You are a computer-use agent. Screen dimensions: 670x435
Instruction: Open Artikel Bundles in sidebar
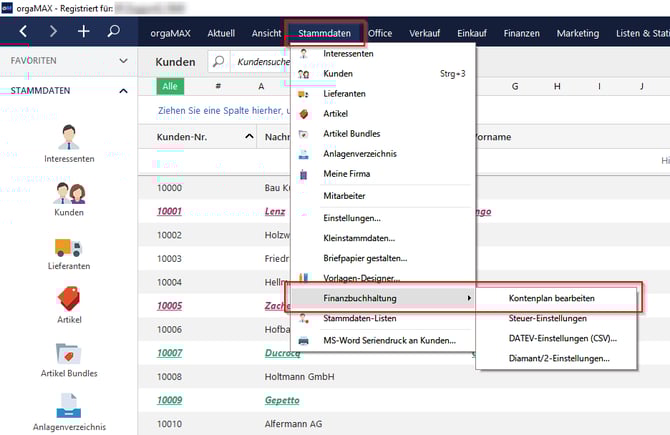pos(69,354)
